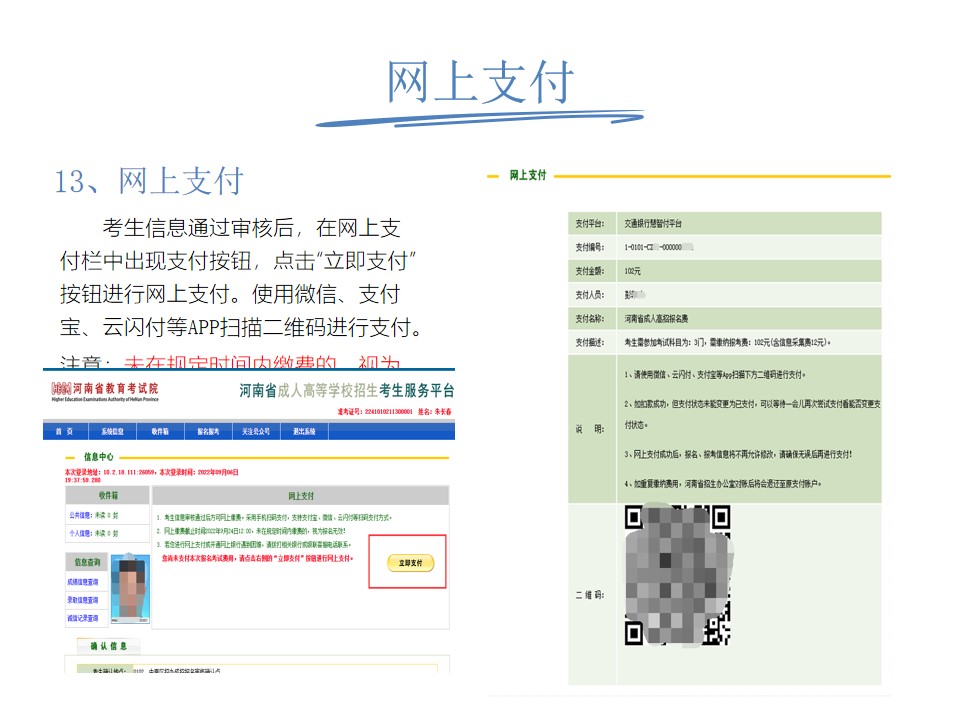Image resolution: width=960 pixels, height=720 pixels.
Task: Click the 1-0101-CZ payment number value
Action: (659, 247)
